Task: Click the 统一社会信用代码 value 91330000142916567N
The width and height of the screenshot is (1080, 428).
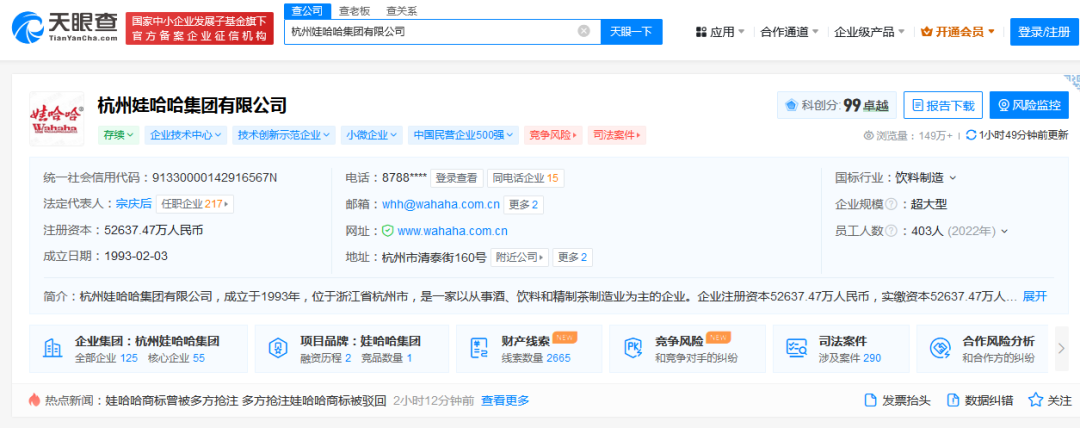Action: click(x=214, y=178)
